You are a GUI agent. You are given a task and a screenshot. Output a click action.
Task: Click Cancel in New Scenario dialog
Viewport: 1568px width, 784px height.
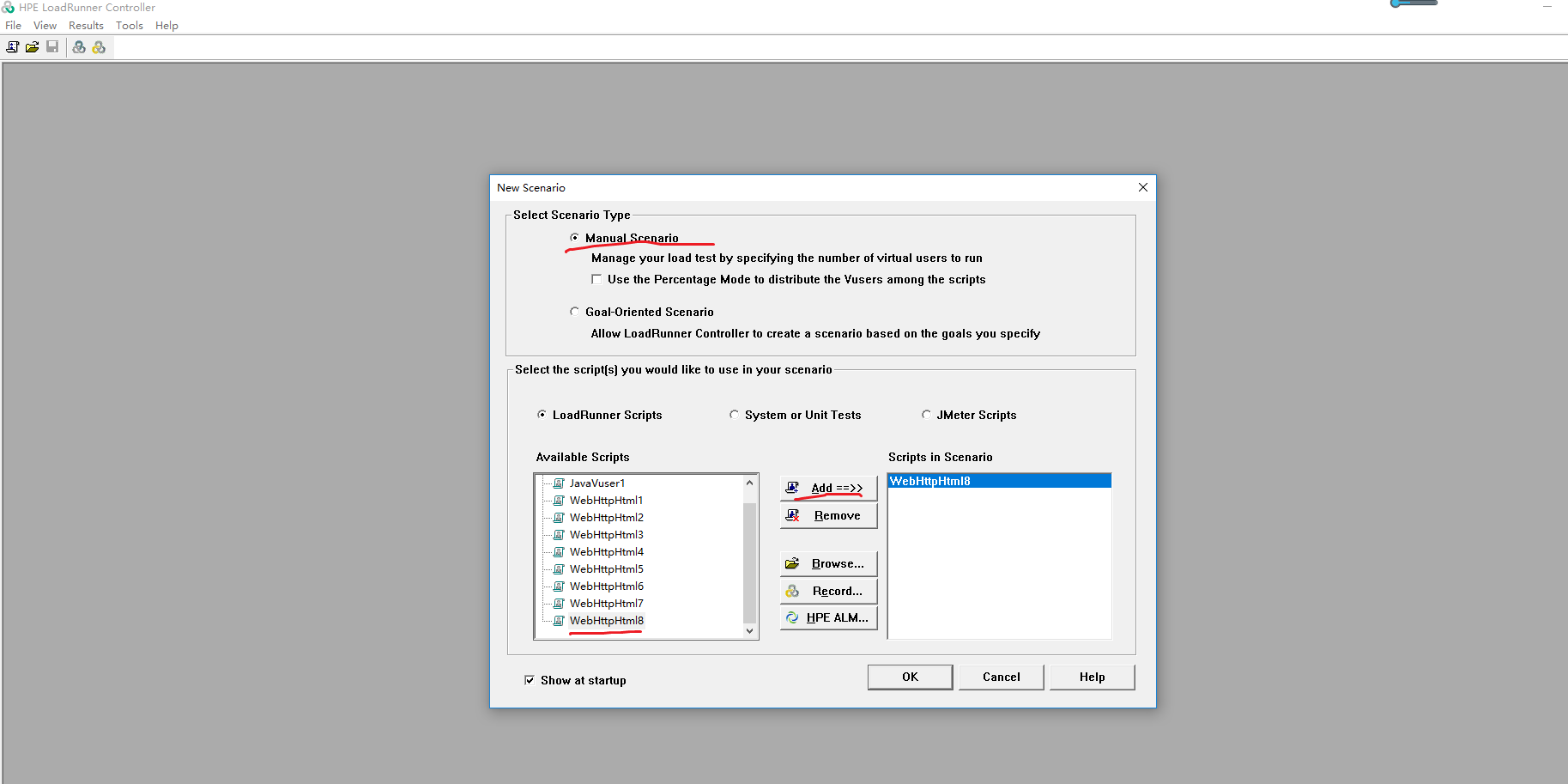[1001, 677]
